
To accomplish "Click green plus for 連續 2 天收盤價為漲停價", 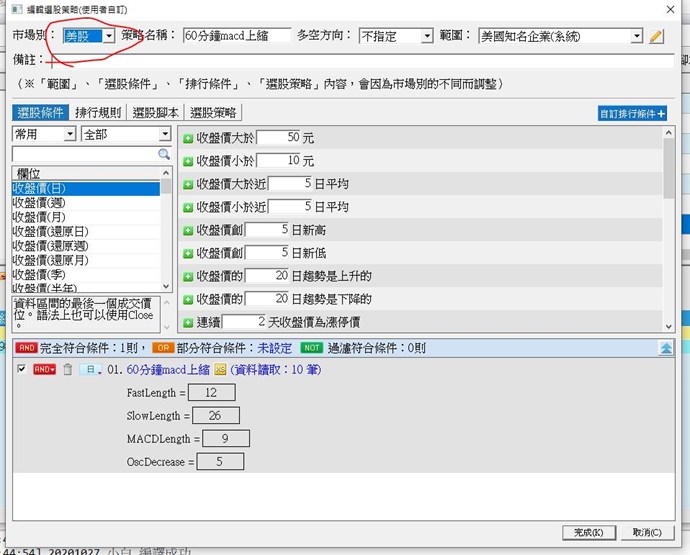I will tap(188, 322).
